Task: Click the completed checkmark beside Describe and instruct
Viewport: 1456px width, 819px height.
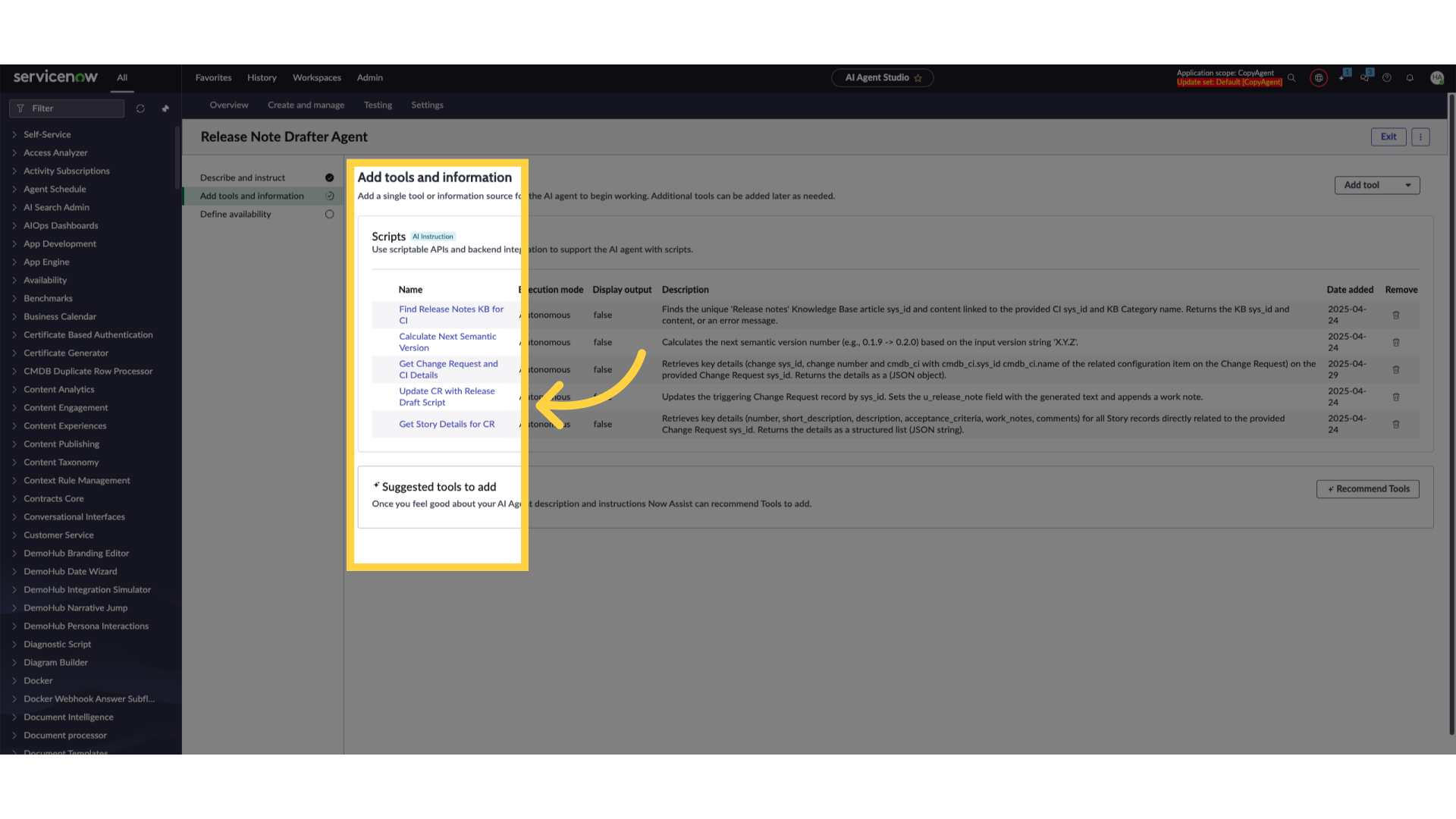Action: coord(329,177)
